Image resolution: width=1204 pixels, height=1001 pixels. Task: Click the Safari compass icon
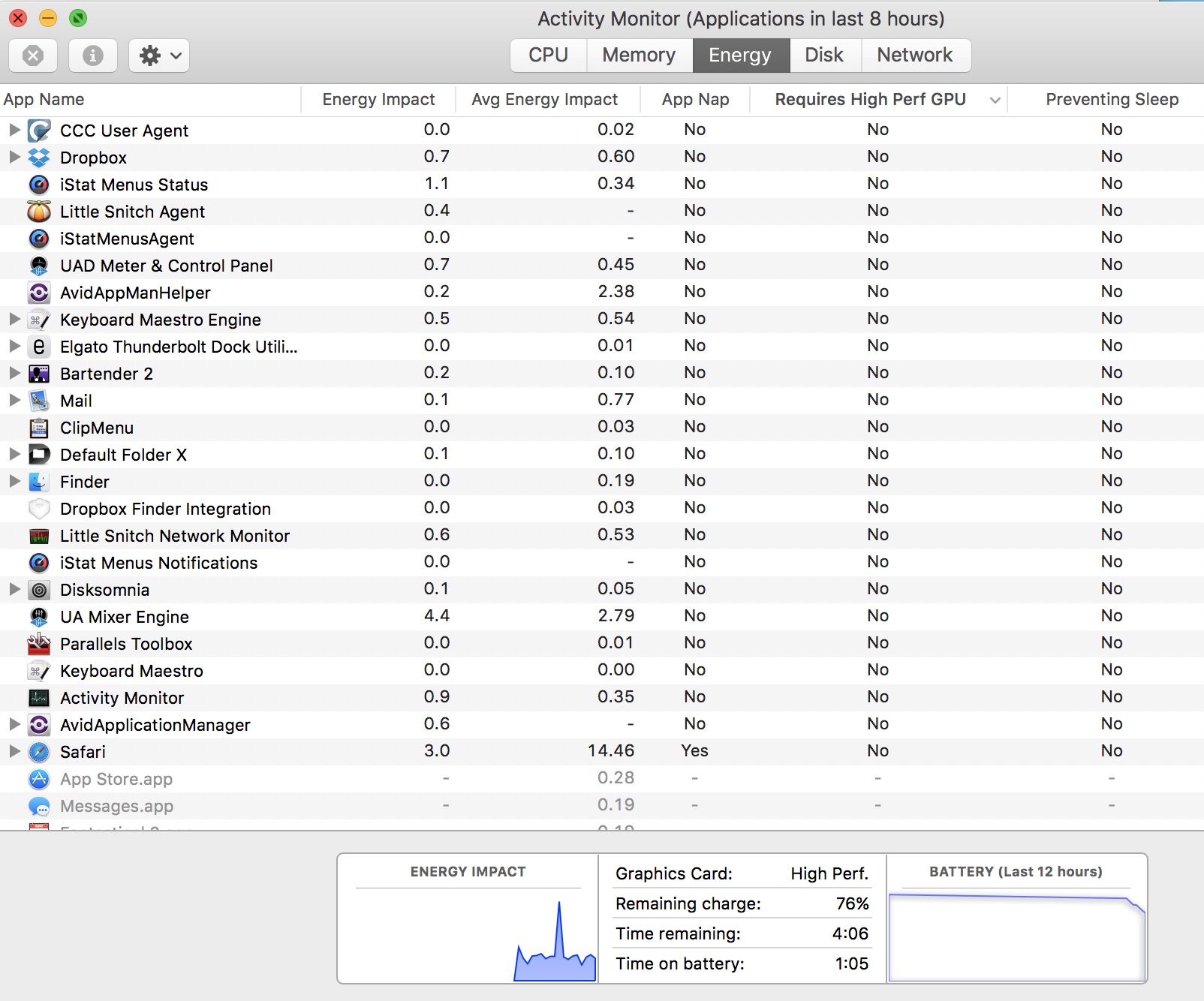(39, 752)
